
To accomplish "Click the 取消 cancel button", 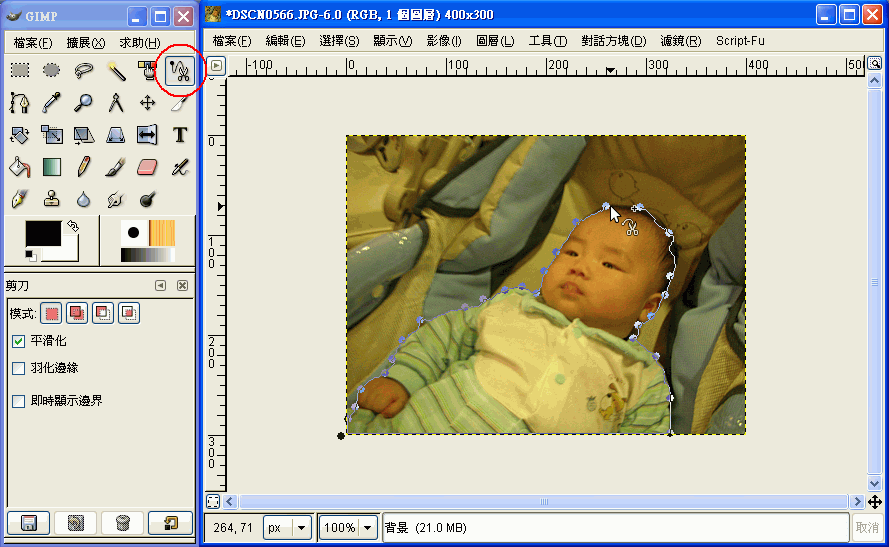I will [867, 528].
